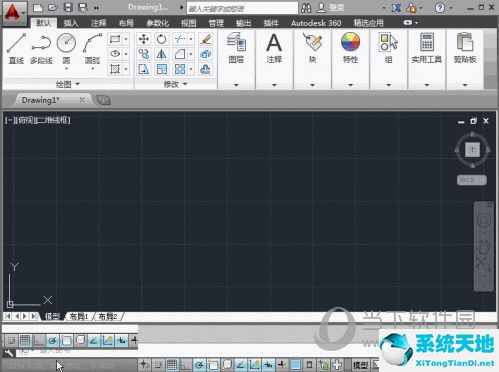Viewport: 499px width, 372px height.
Task: Click the Save As icon in quick access
Action: 82,7
